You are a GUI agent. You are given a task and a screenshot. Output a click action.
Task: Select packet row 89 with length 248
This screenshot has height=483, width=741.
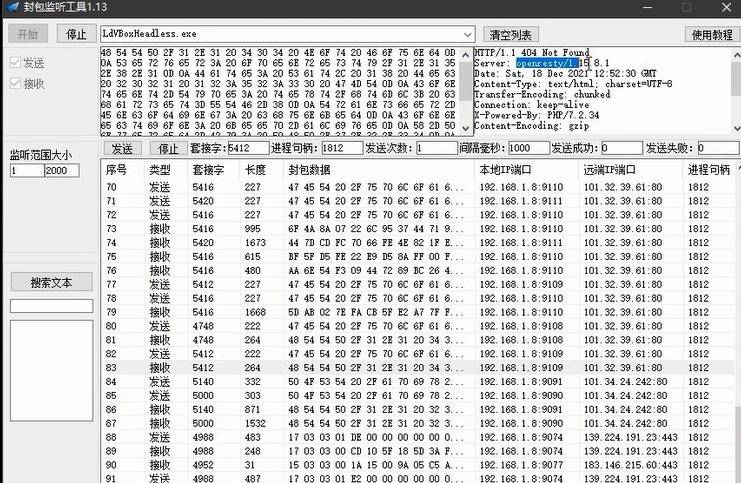pos(418,451)
